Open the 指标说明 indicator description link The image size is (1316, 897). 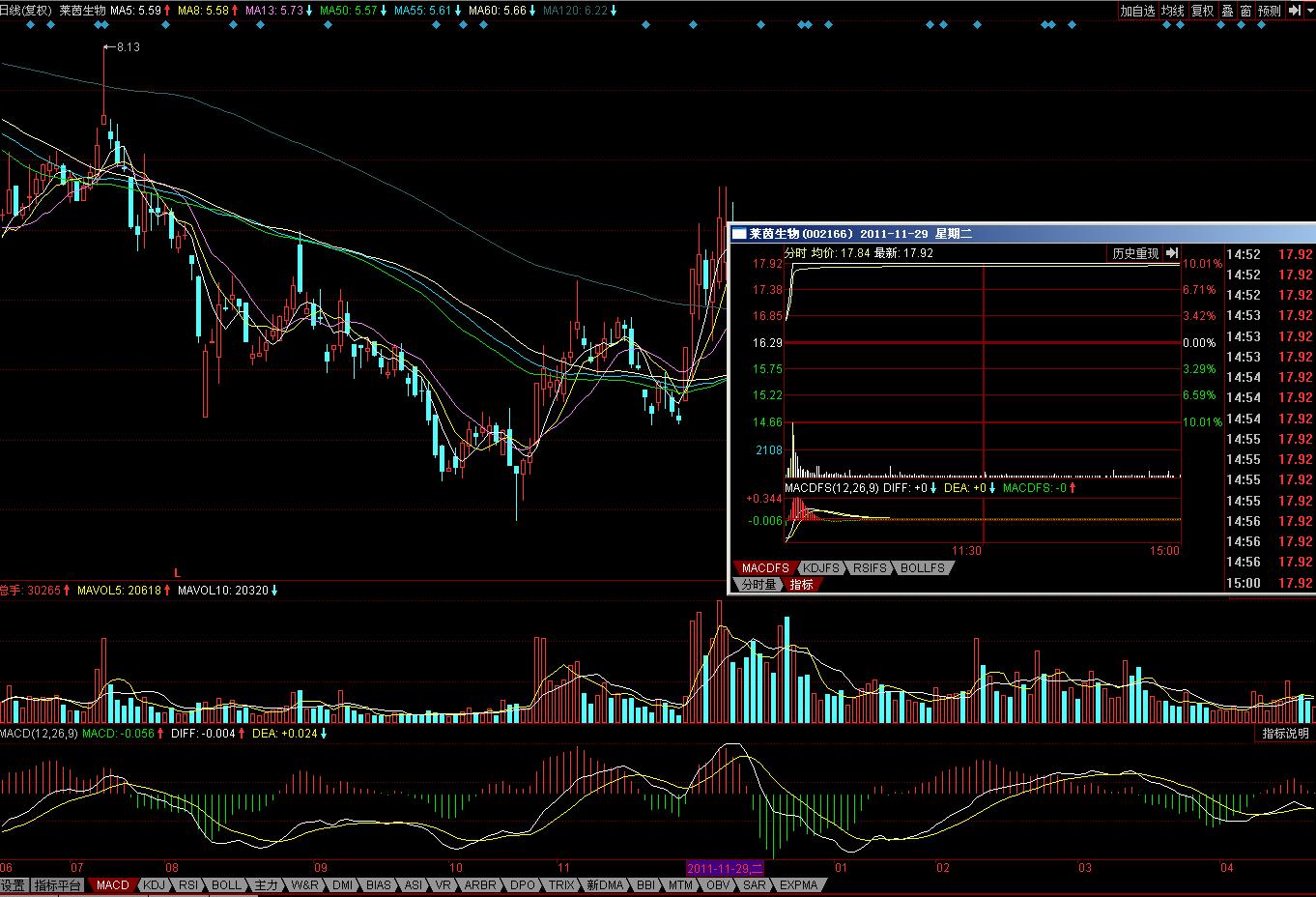tap(1285, 734)
